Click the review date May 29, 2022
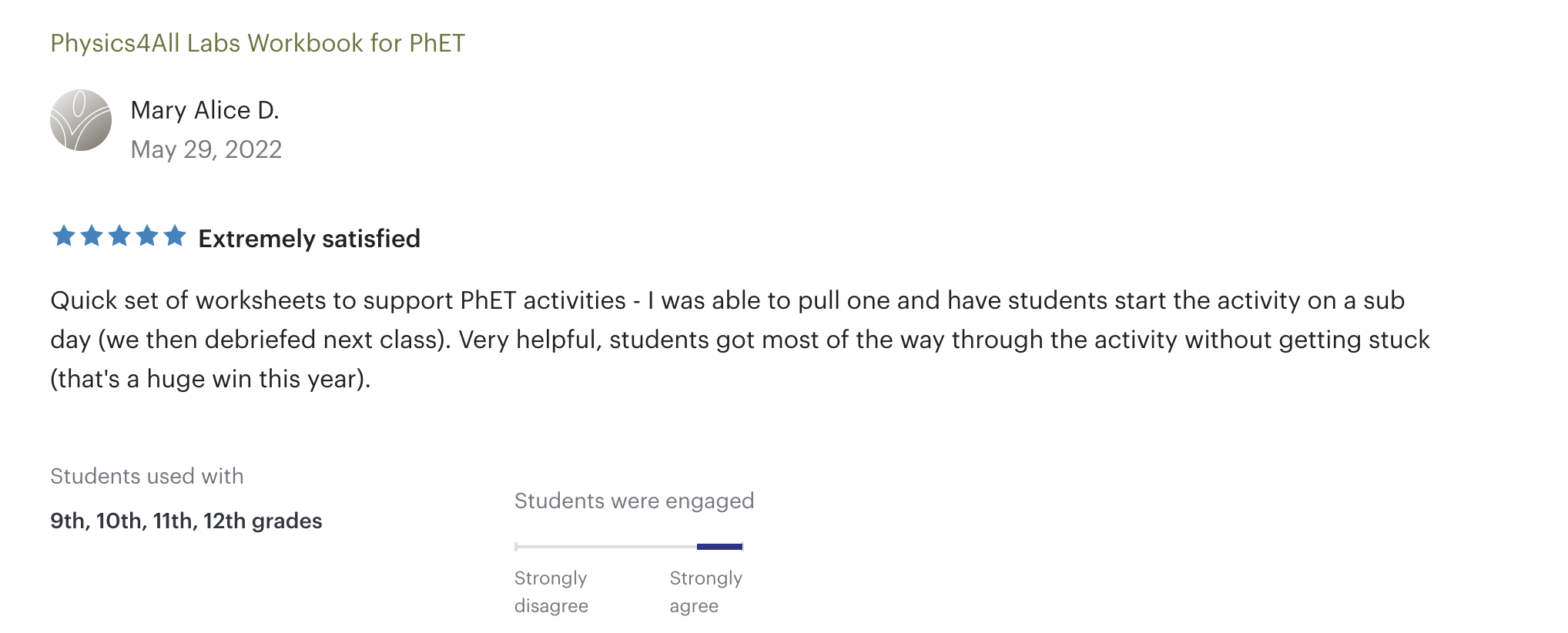 pos(206,149)
